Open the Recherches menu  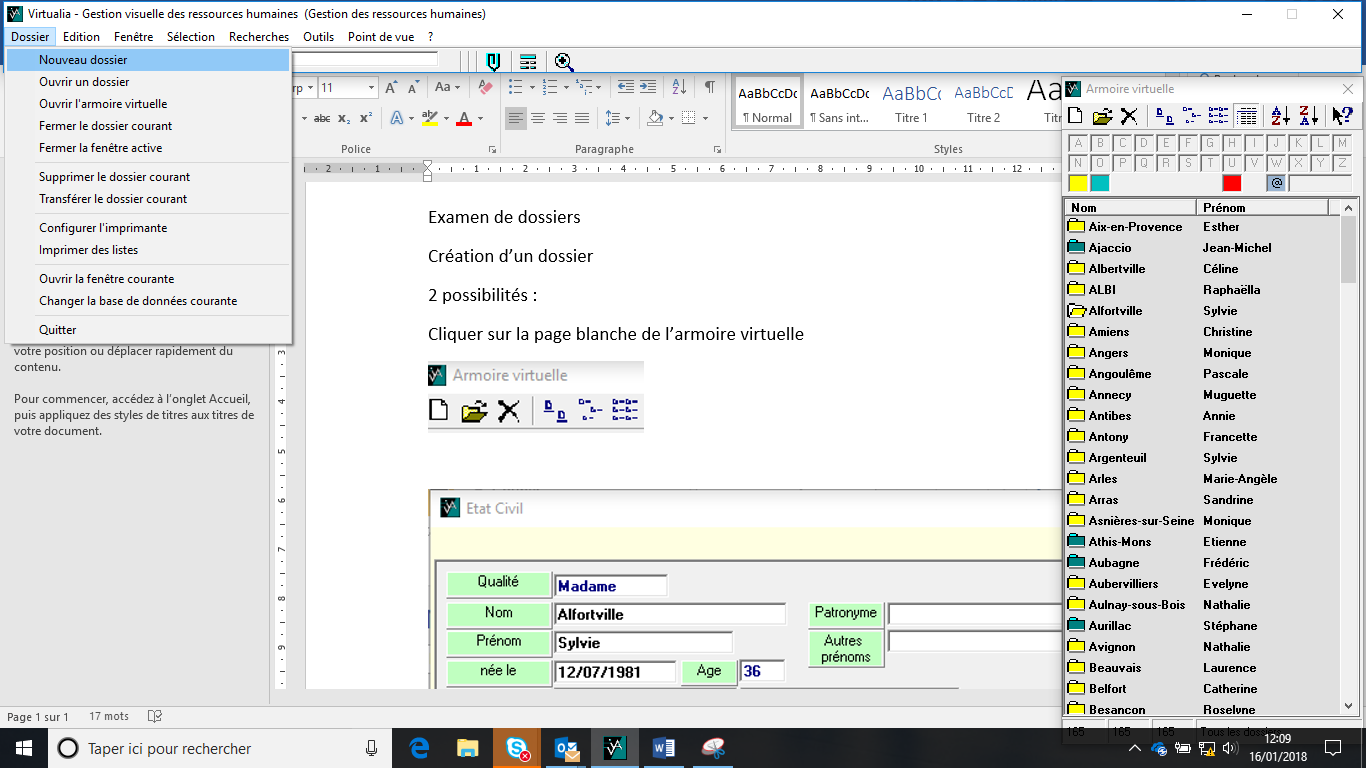click(259, 37)
